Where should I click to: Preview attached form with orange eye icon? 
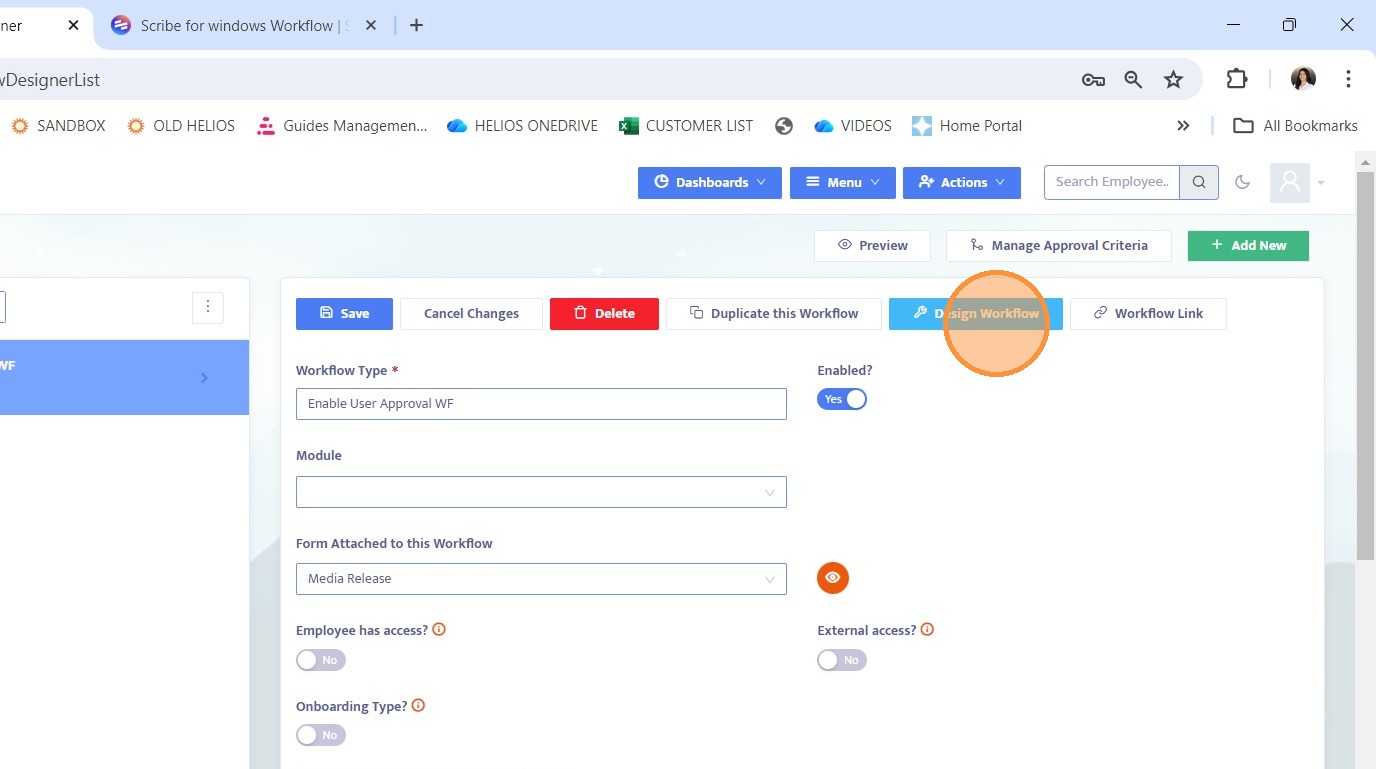pos(833,578)
